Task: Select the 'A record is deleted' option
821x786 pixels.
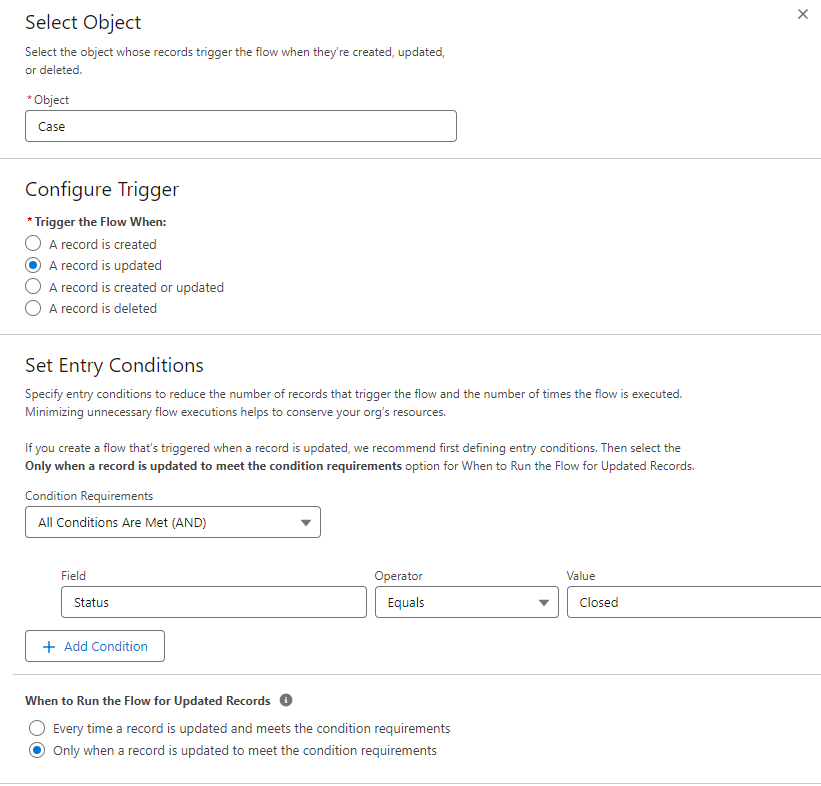Action: (x=33, y=309)
